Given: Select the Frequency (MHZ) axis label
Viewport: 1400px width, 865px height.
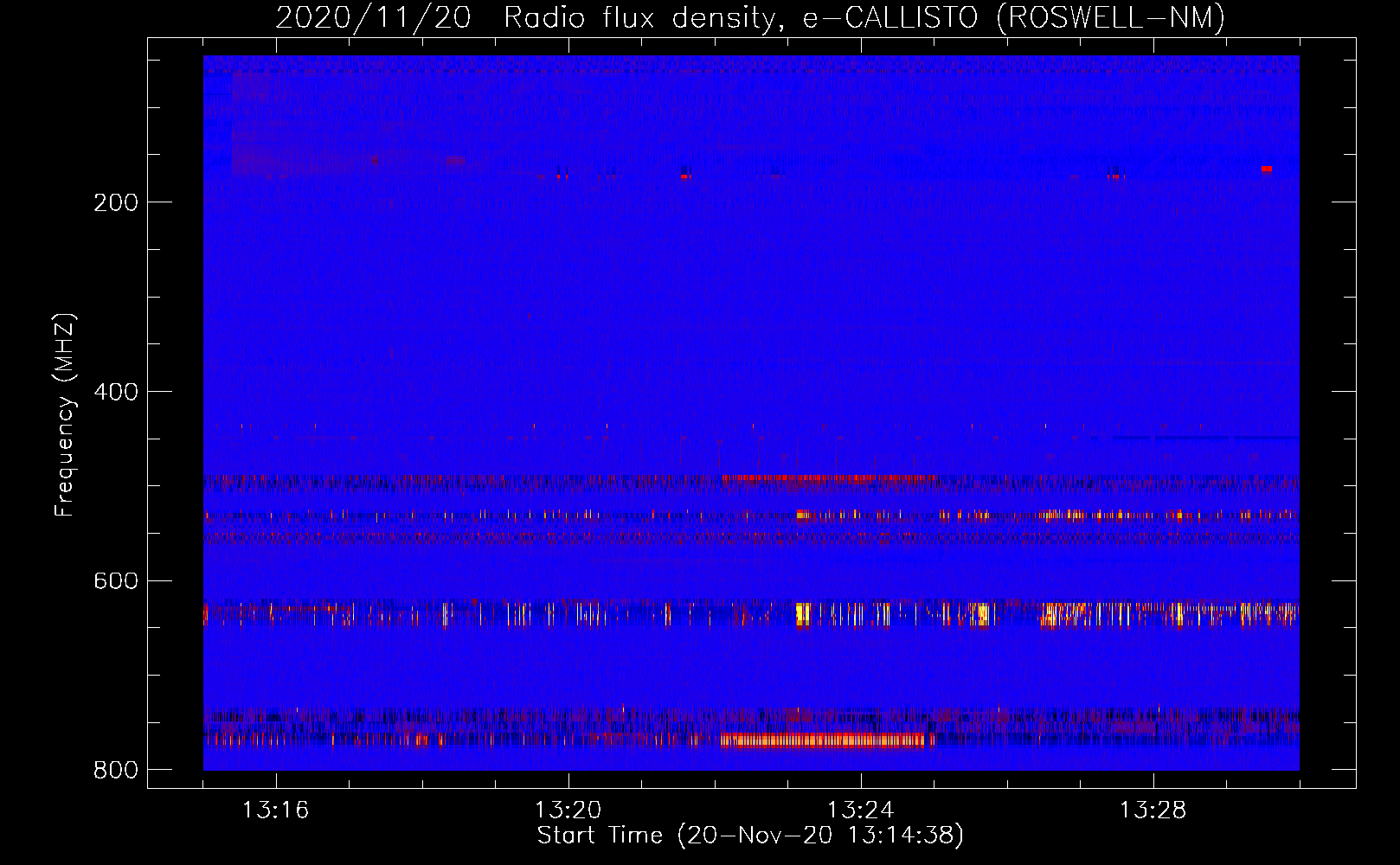Looking at the screenshot, I should [65, 415].
